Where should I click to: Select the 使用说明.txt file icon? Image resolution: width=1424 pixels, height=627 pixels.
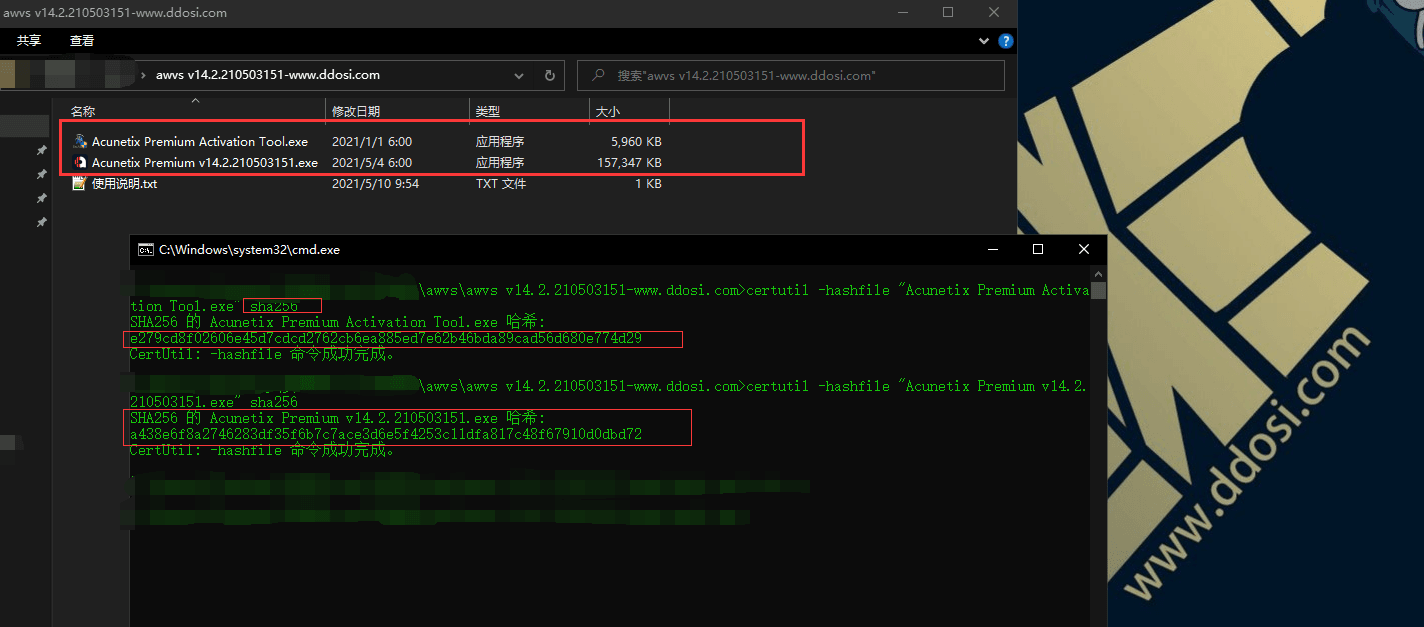80,184
